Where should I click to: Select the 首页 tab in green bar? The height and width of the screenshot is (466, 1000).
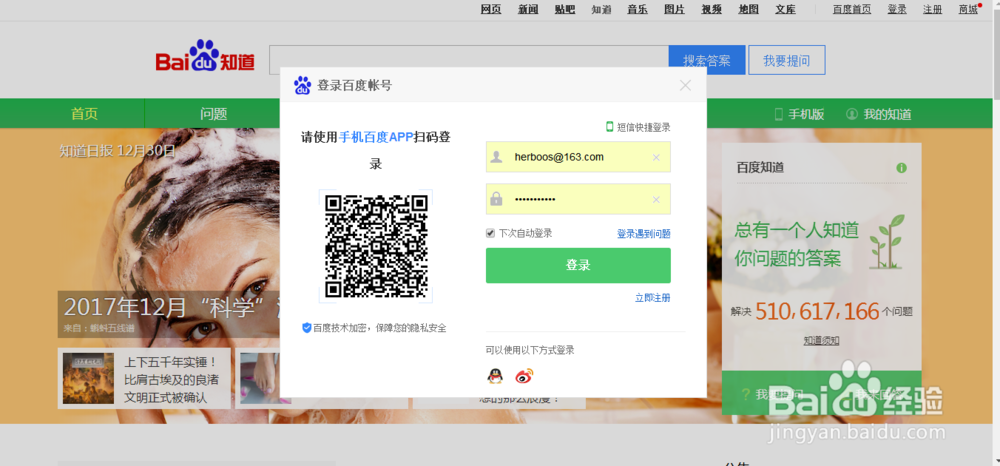click(x=84, y=114)
